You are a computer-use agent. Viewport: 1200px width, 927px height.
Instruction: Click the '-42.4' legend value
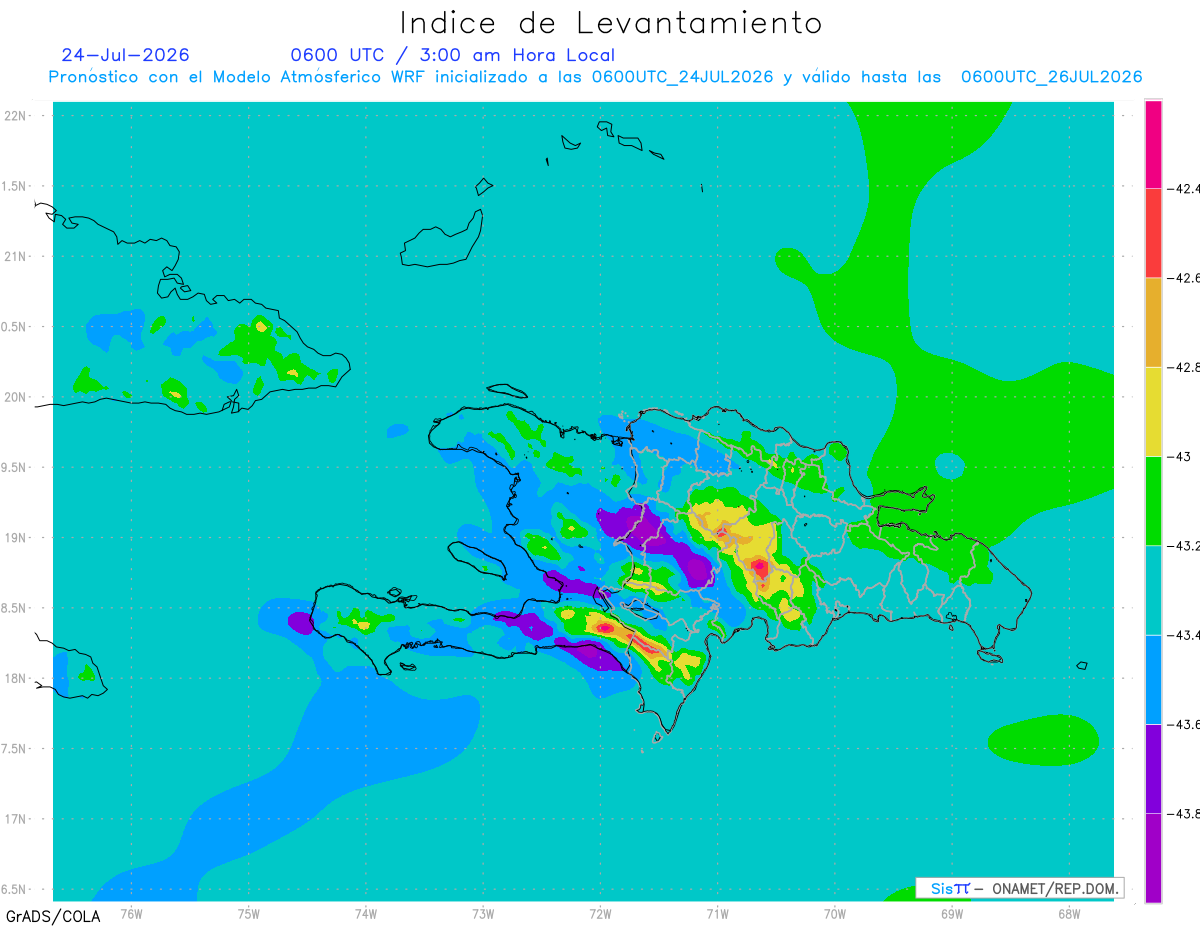(x=1184, y=188)
